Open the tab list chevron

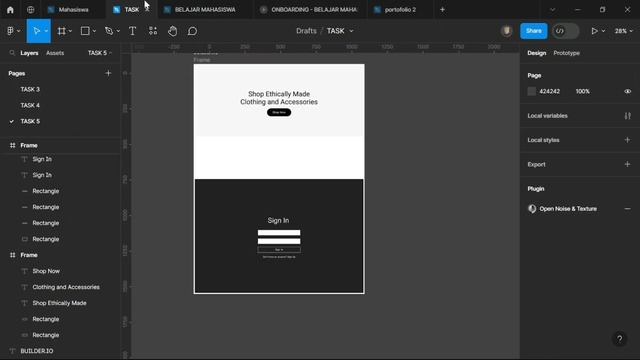click(552, 9)
